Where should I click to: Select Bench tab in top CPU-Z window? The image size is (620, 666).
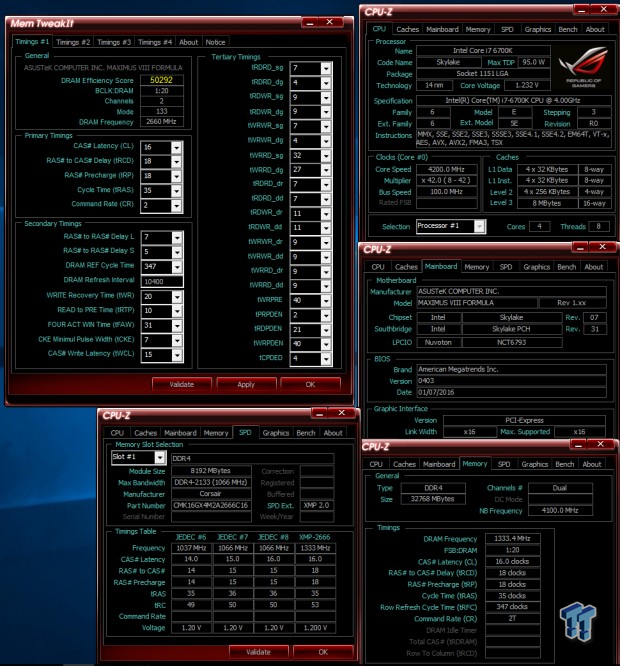(568, 29)
